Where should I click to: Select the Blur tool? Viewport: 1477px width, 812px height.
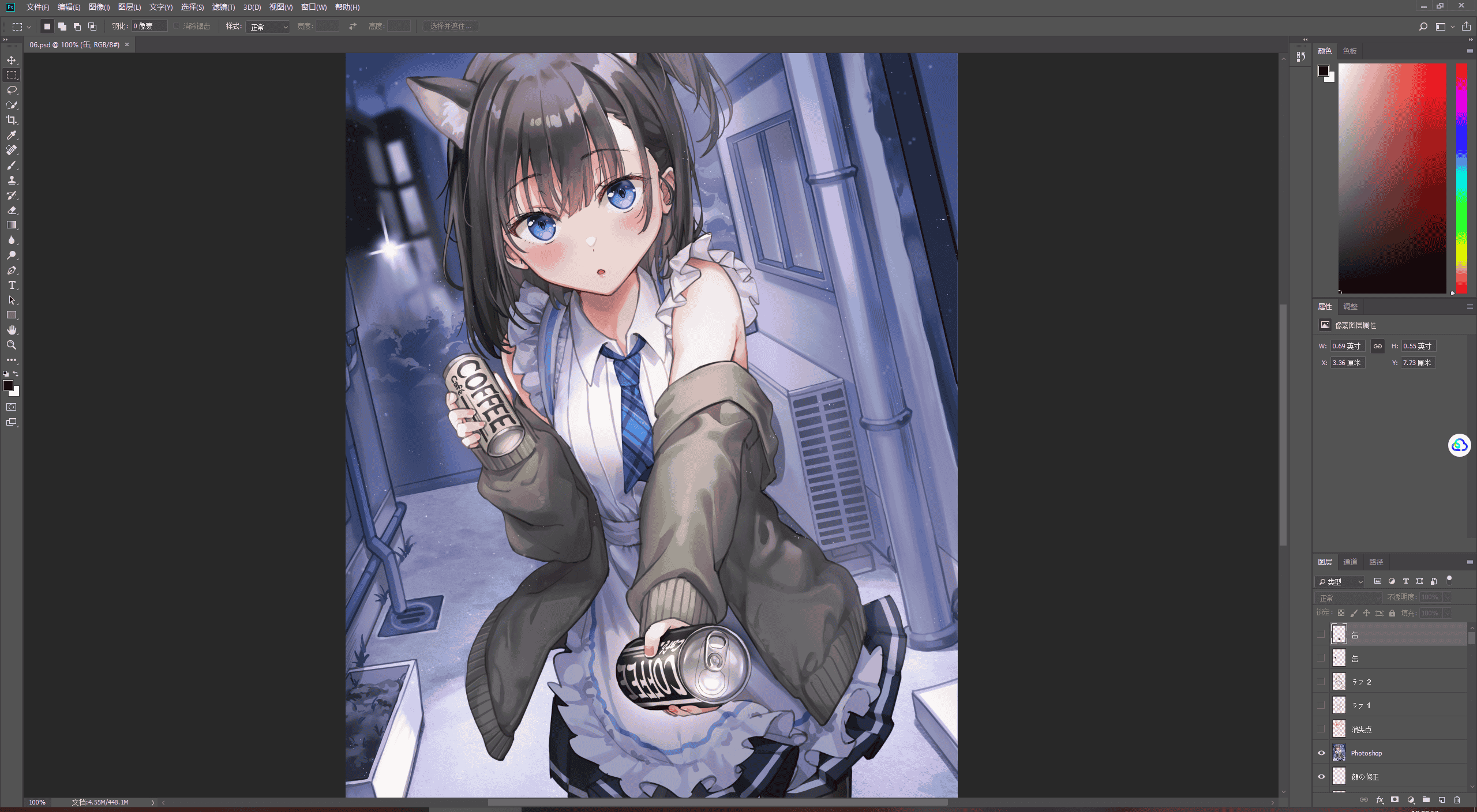pyautogui.click(x=12, y=240)
